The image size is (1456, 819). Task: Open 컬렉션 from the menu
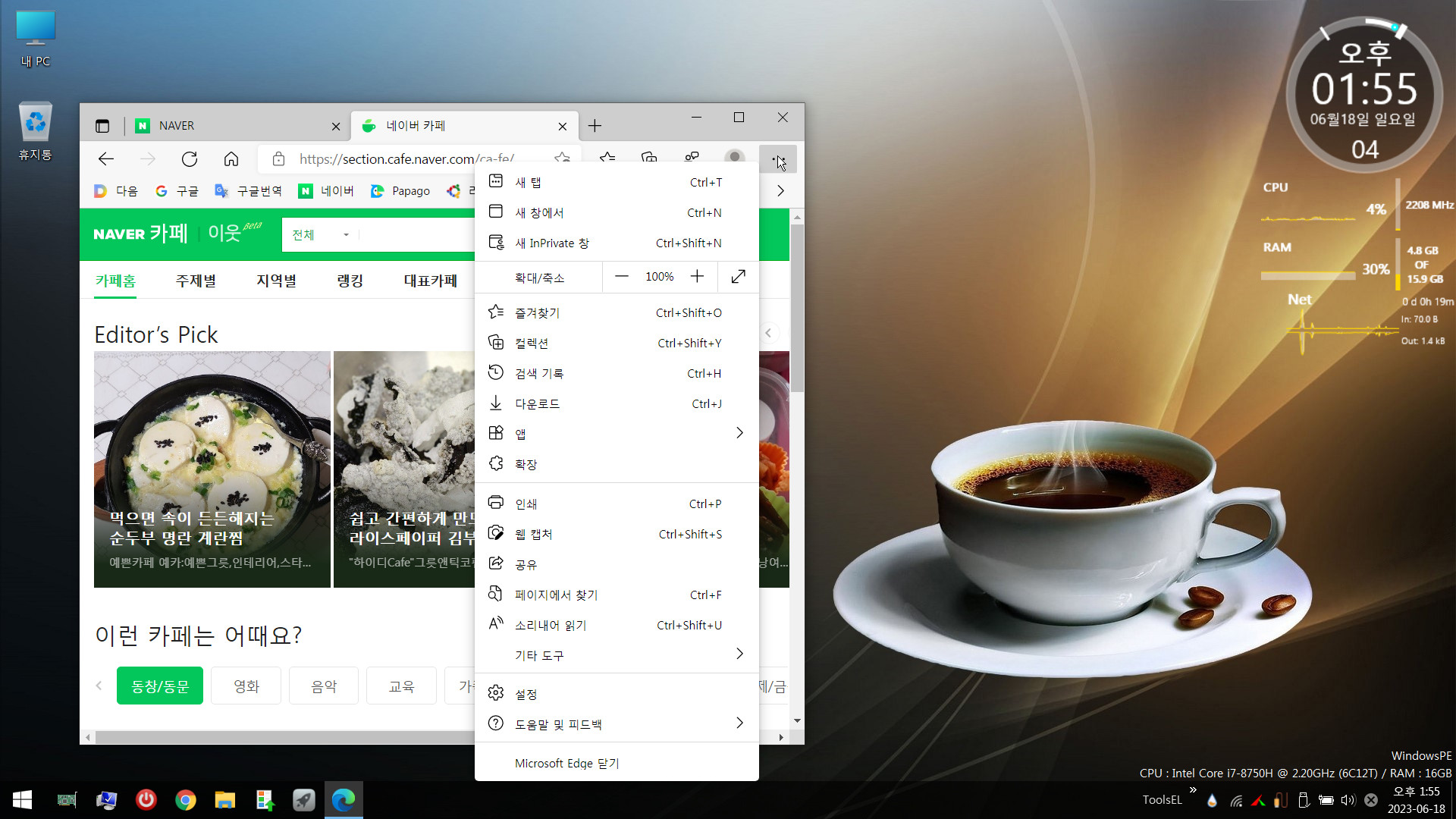(x=617, y=343)
